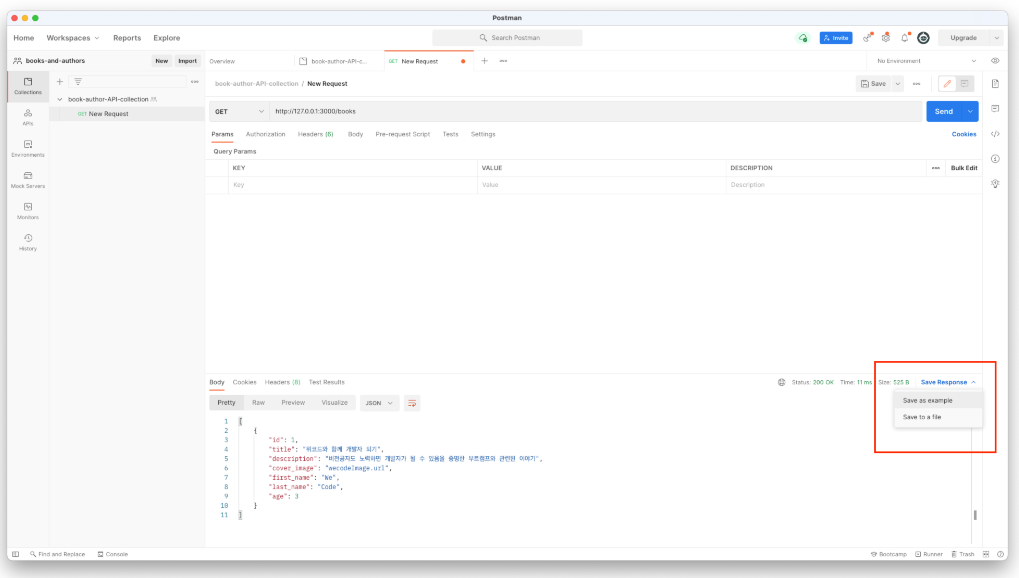Image resolution: width=1019 pixels, height=578 pixels.
Task: Switch to the Test Results tab
Action: [326, 382]
